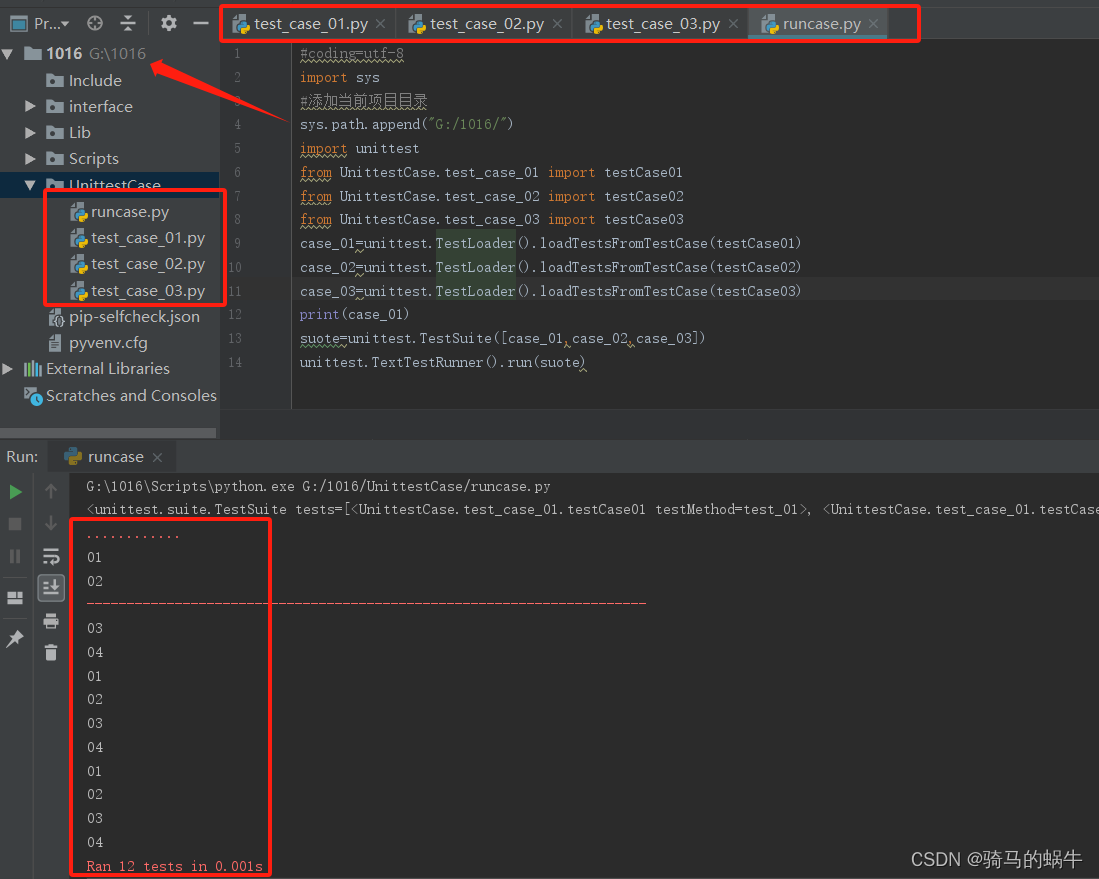Image resolution: width=1099 pixels, height=879 pixels.
Task: Select the Include folder
Action: tap(84, 81)
